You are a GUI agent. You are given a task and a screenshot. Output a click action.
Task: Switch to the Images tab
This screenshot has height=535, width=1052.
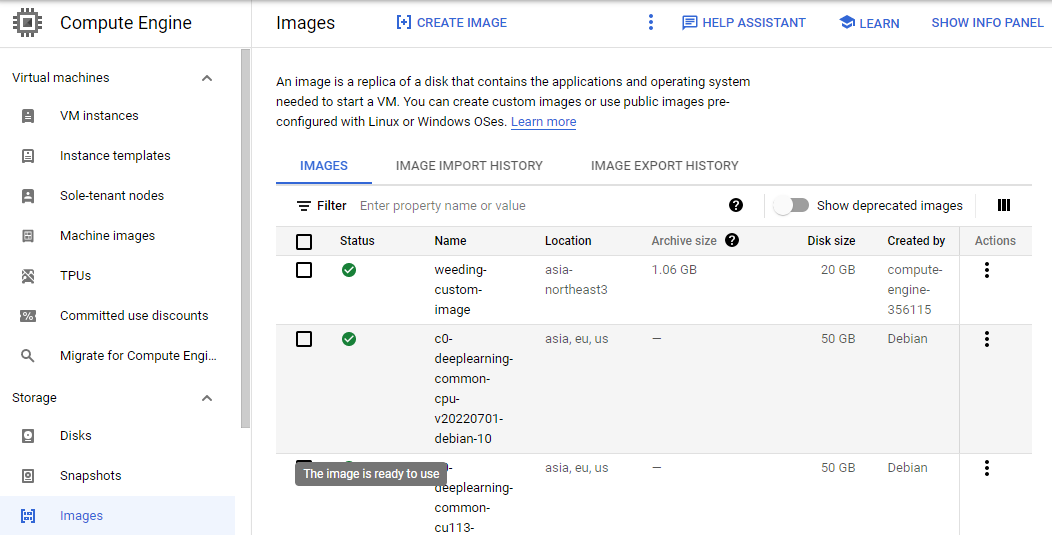[x=323, y=166]
